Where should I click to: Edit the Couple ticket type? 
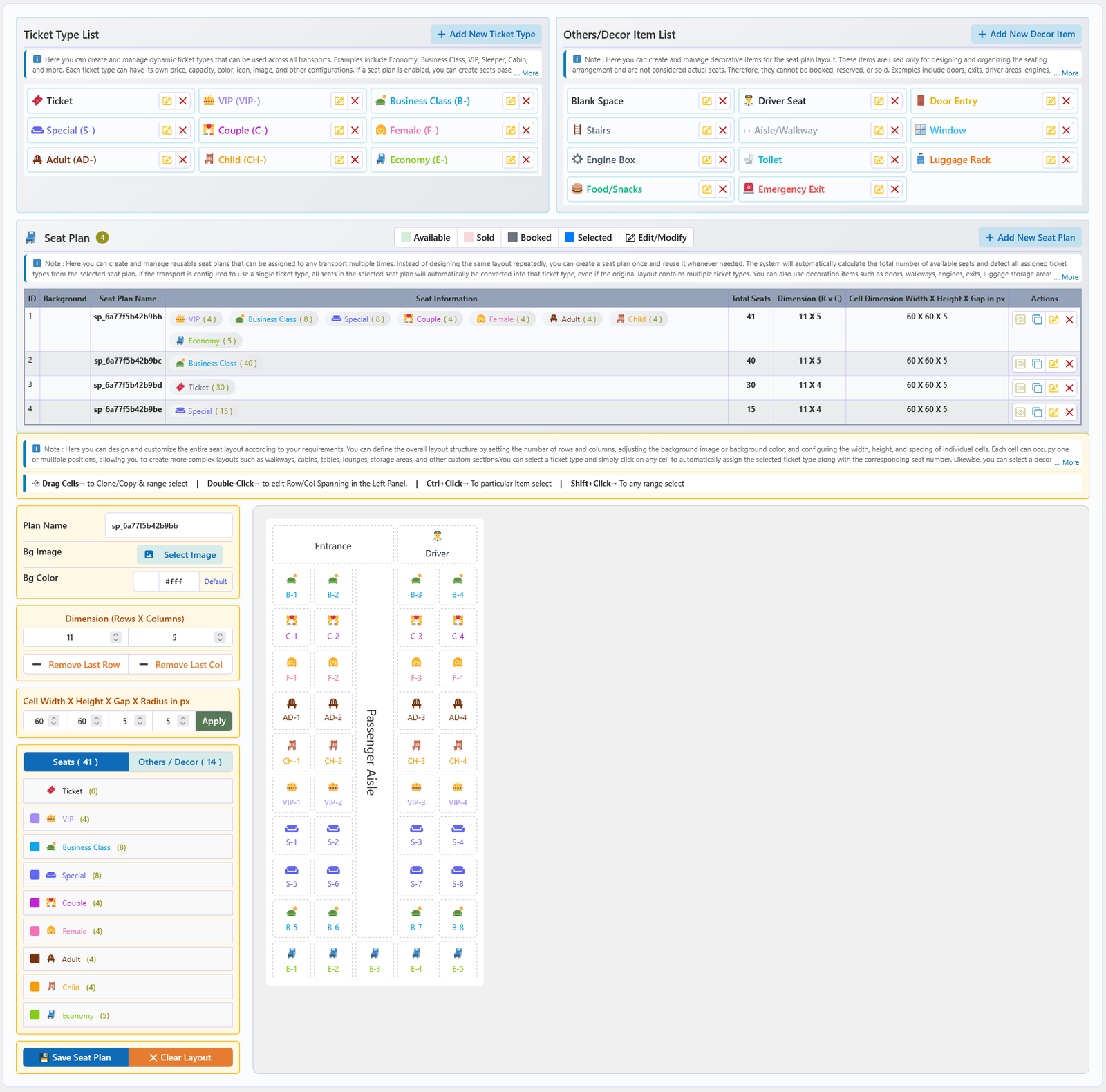click(x=339, y=131)
